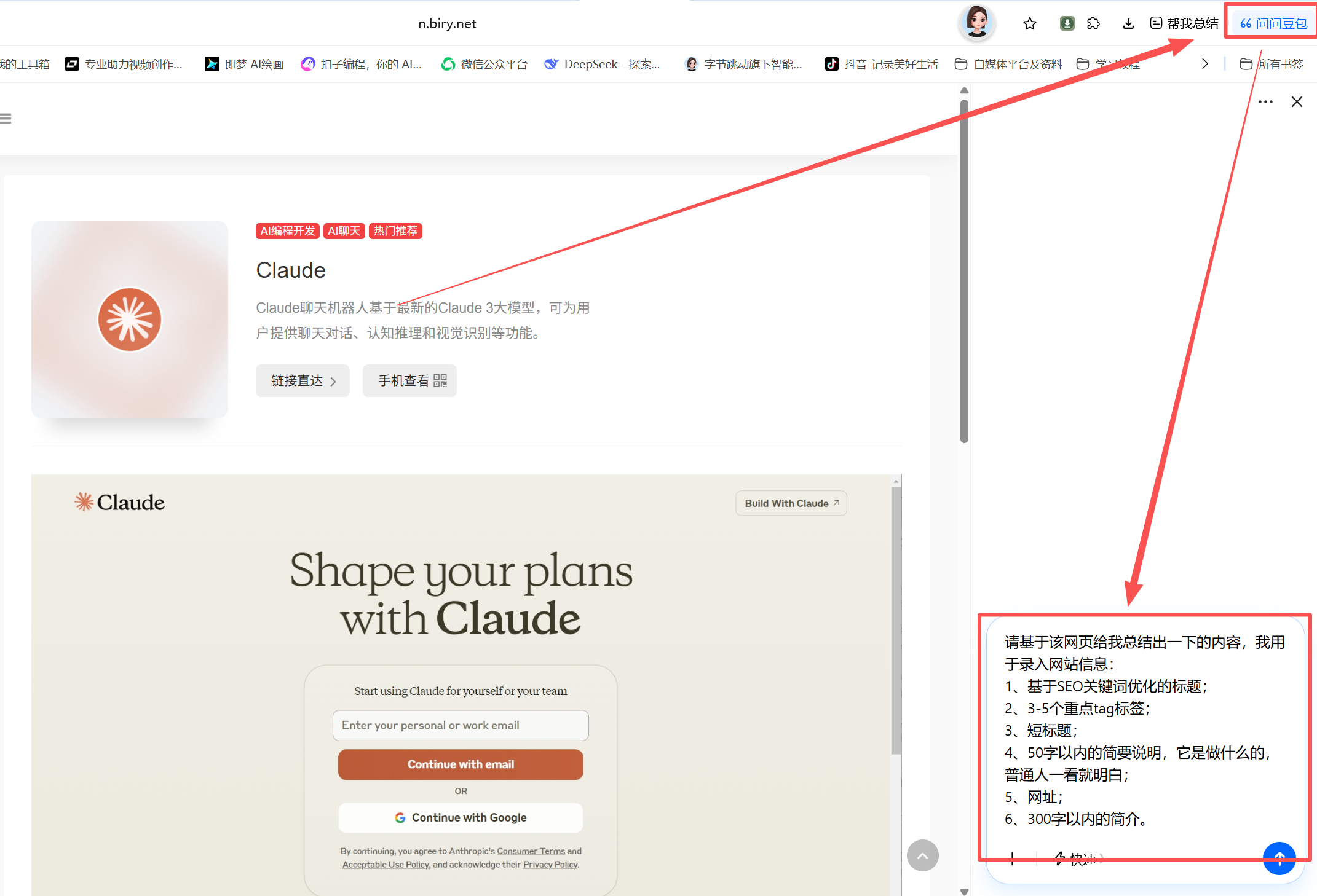
Task: Send the message with blue arrow button
Action: 1279,859
